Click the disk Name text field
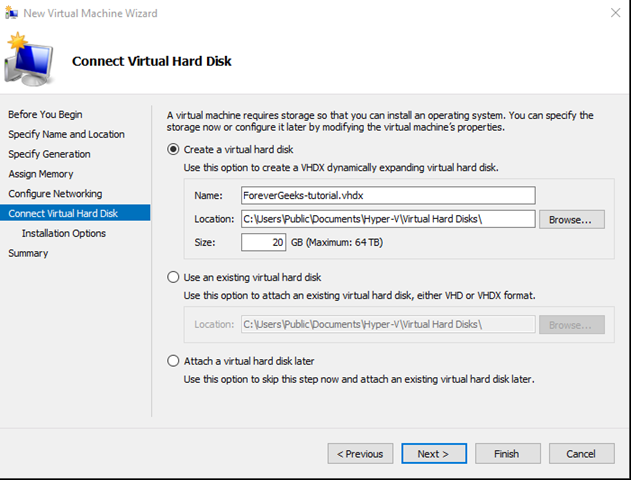The image size is (631, 480). 388,196
